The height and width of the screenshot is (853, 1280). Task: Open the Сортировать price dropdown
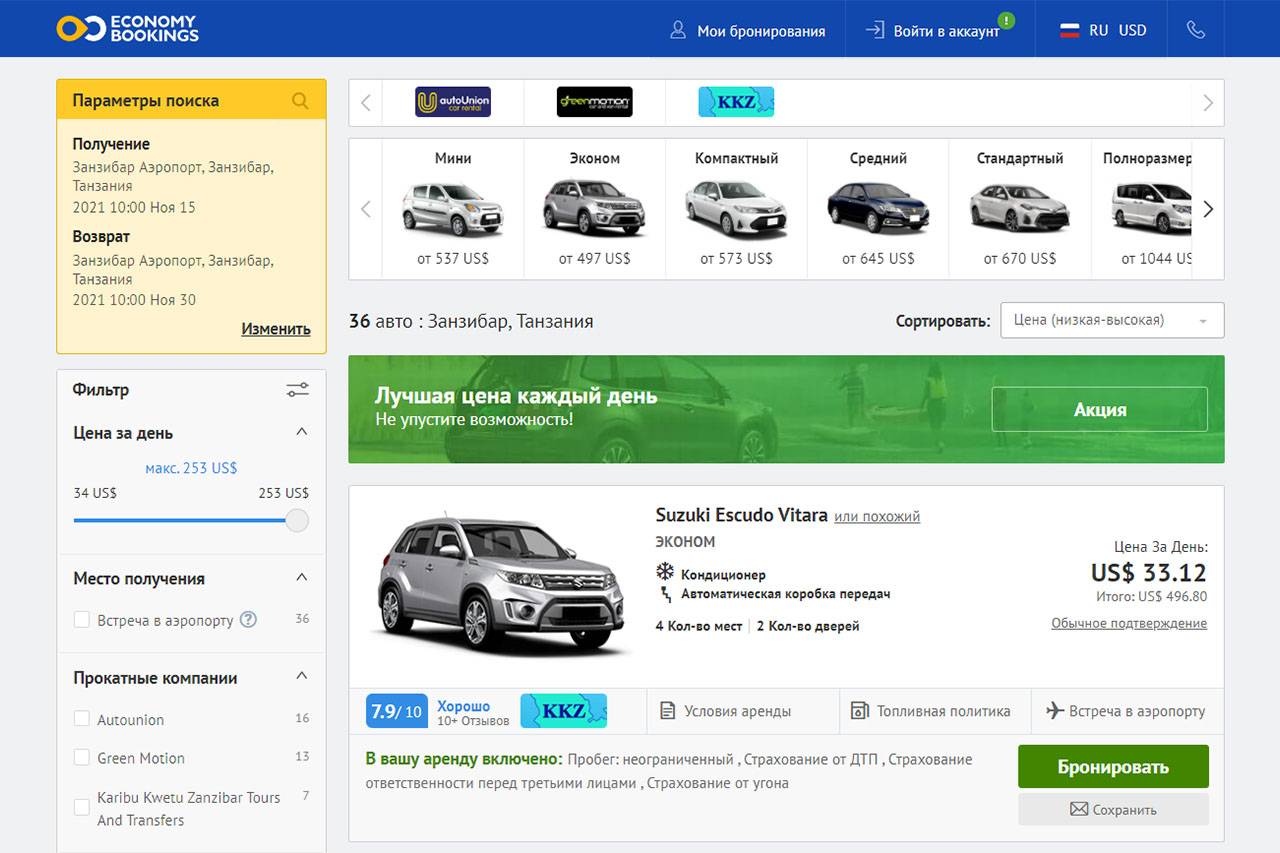1111,321
